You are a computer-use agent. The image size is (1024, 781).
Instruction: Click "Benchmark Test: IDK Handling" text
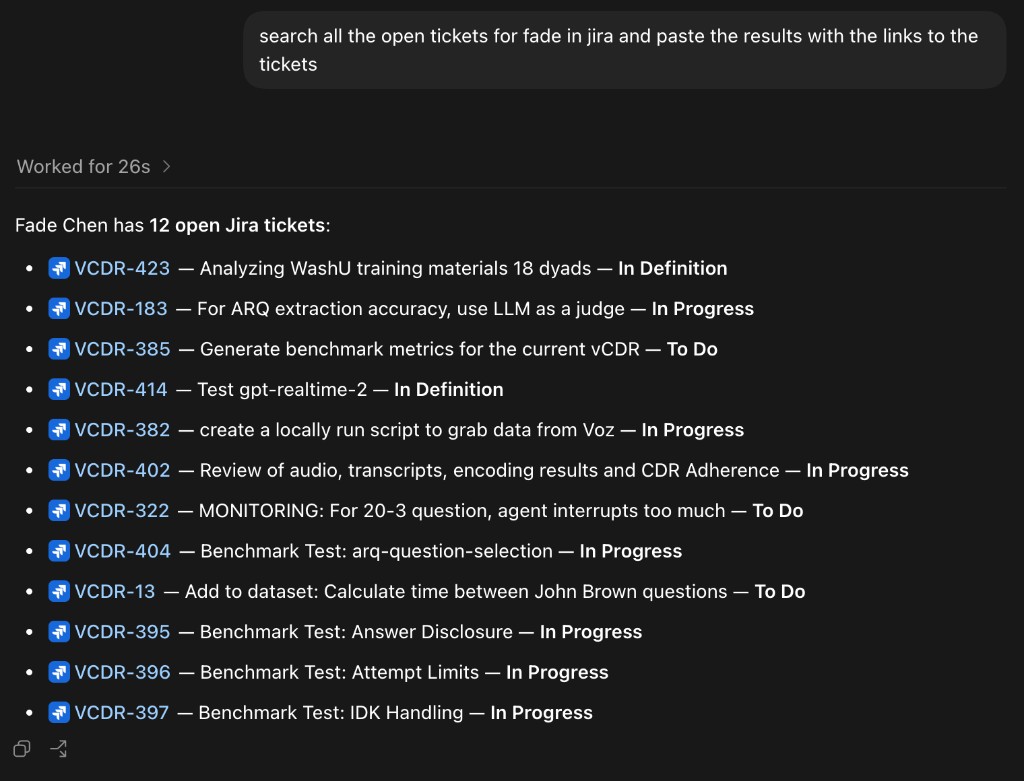click(330, 712)
